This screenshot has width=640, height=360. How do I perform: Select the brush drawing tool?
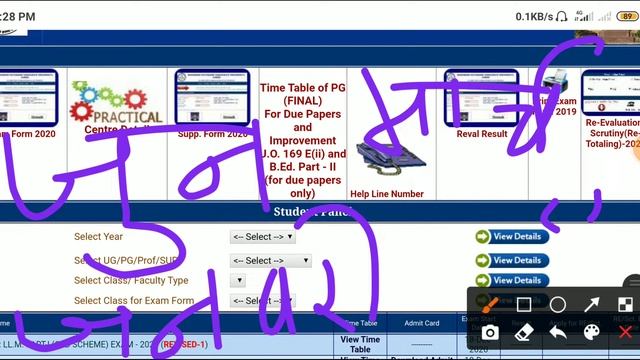point(490,304)
